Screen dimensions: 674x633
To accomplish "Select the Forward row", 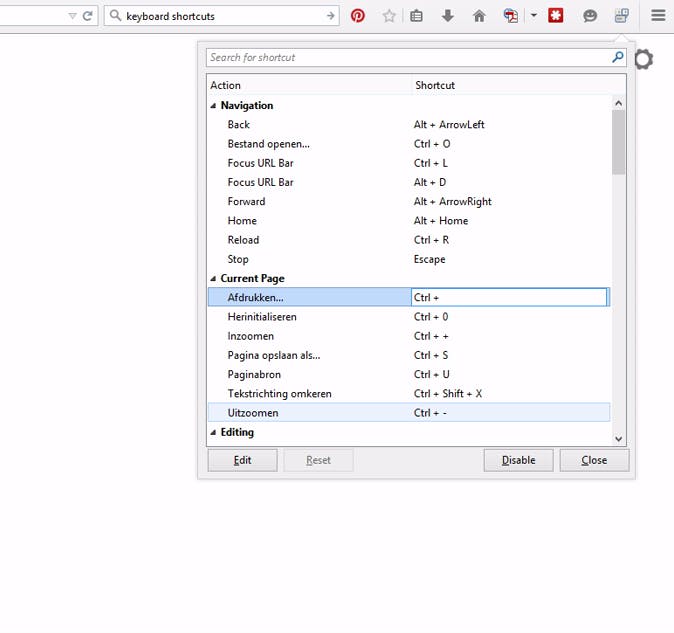I will pos(409,202).
